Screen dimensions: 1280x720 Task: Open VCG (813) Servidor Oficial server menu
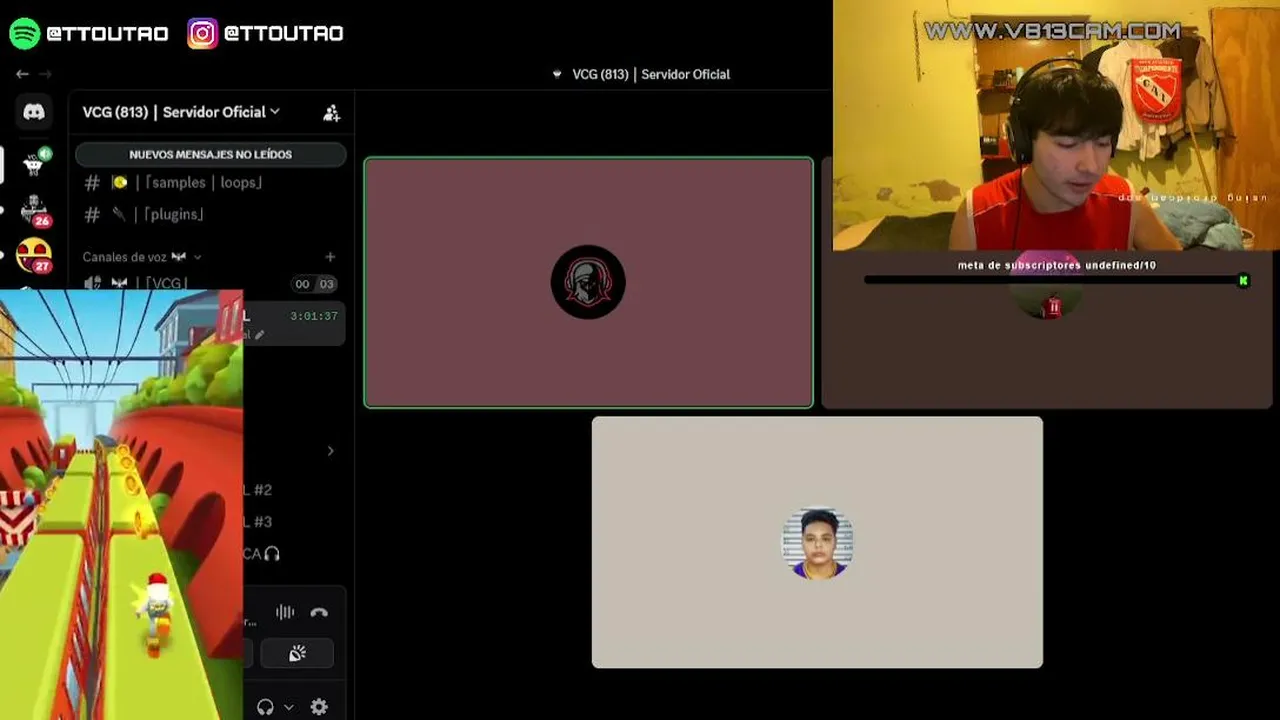[181, 112]
